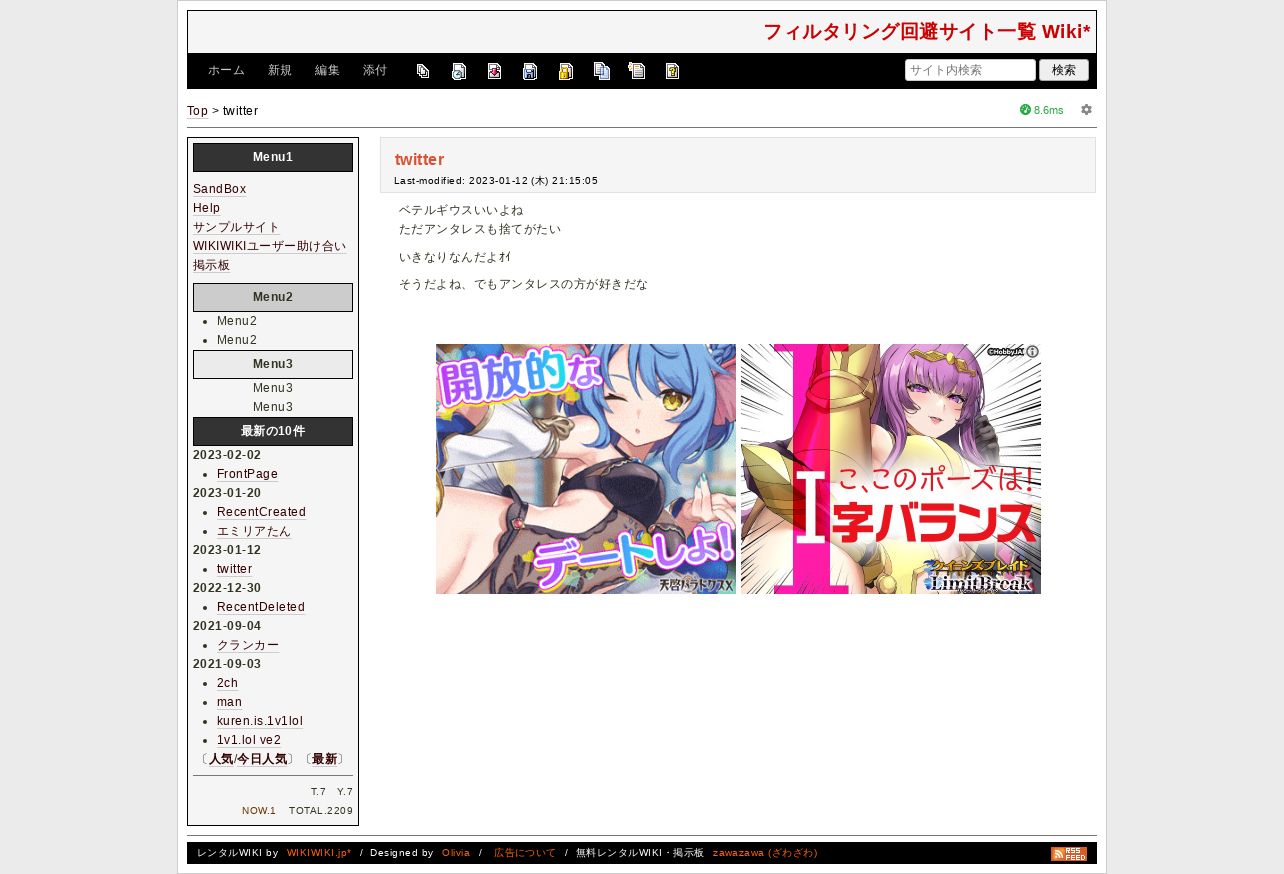Screen dimensions: 1284x874
Task: Open 広告について footer link
Action: (x=525, y=853)
